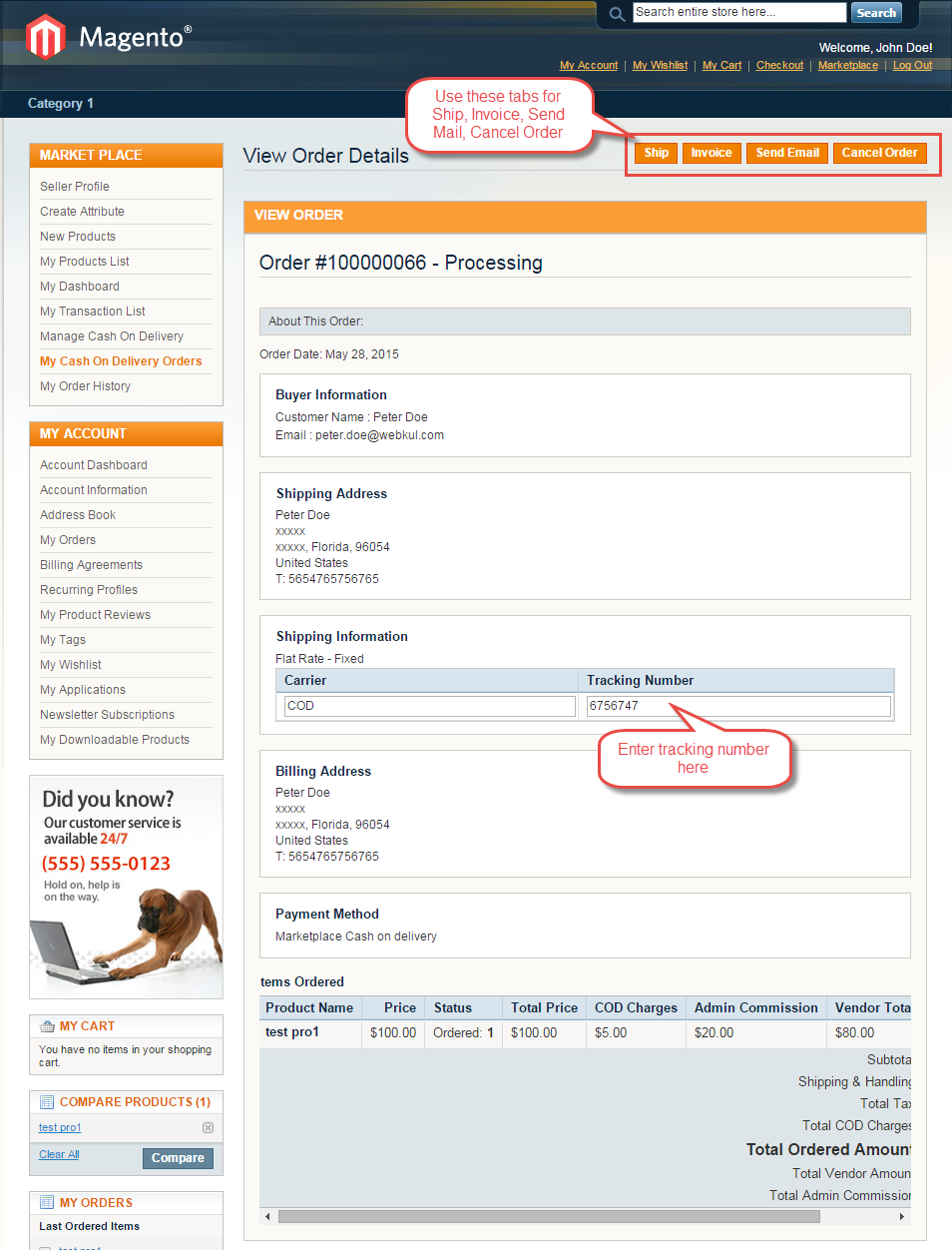Open Create Attribute in sidebar
The image size is (952, 1250).
tap(82, 212)
